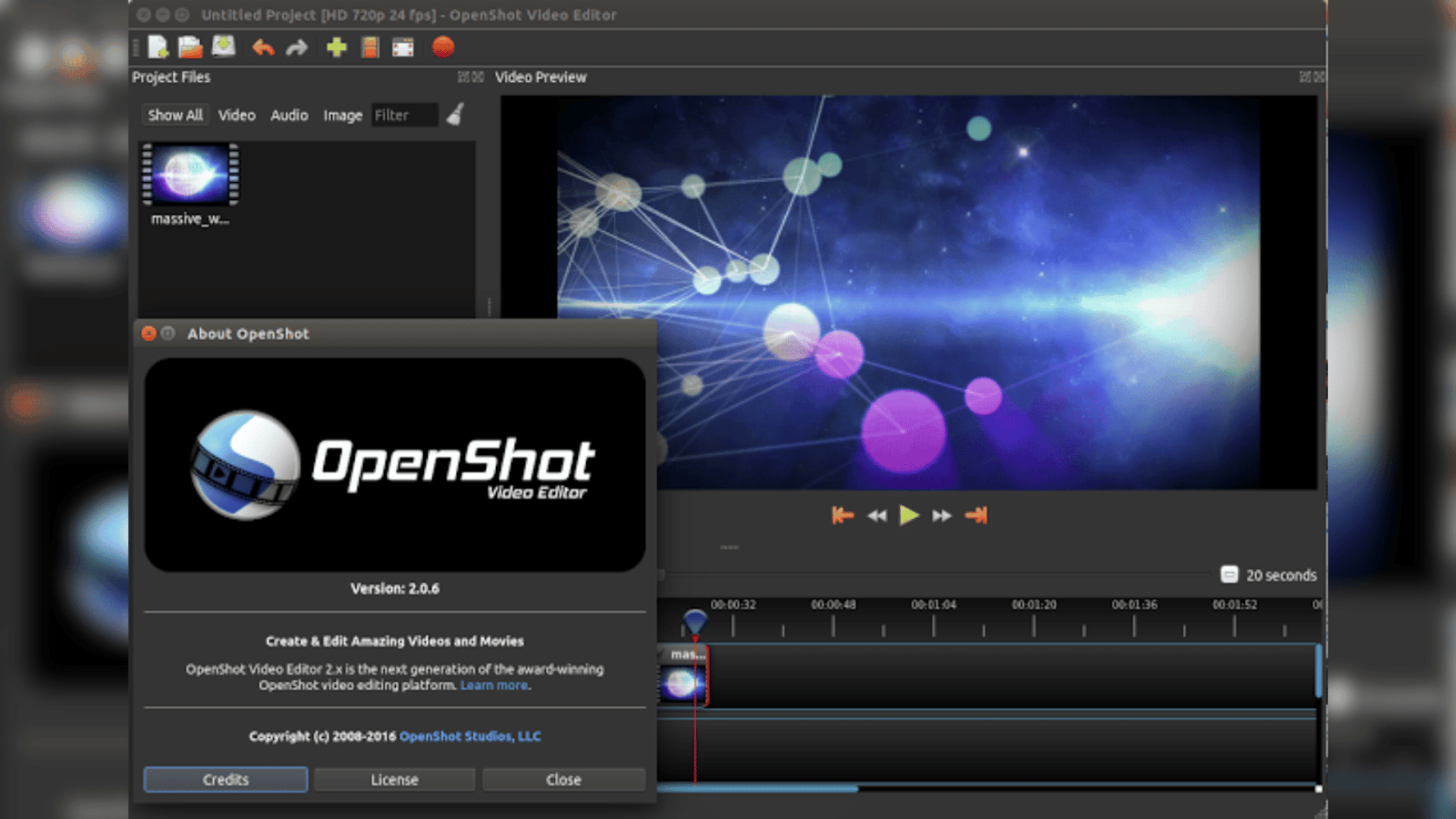Screen dimensions: 1456x819
Task: Click the '20 seconds' zoom label
Action: tap(1281, 575)
